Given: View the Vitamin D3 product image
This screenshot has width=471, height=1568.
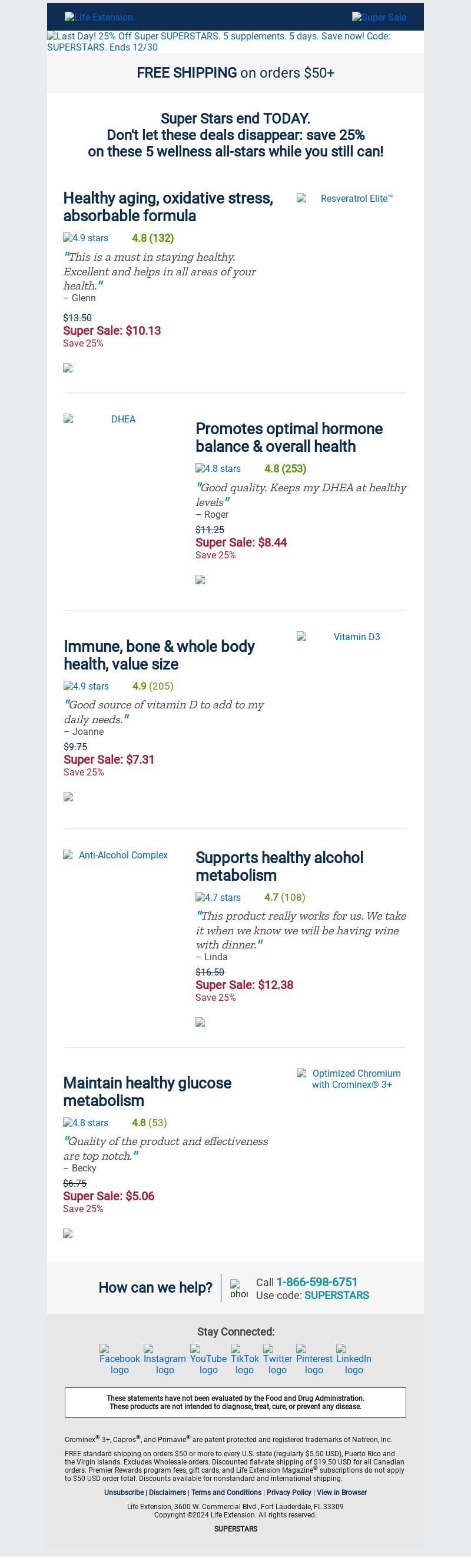Looking at the screenshot, I should click(351, 637).
